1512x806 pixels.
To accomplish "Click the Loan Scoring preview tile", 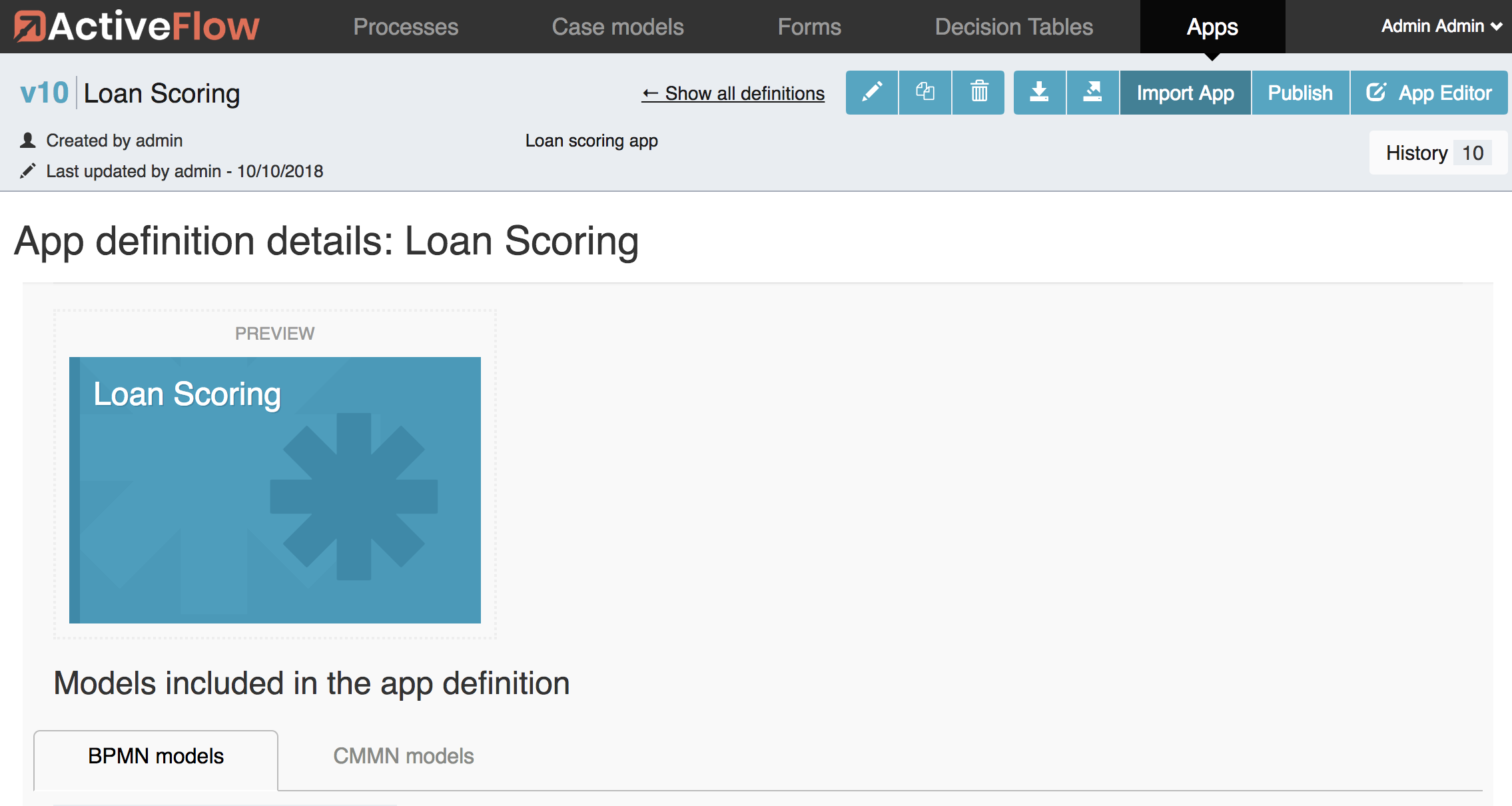I will [274, 490].
